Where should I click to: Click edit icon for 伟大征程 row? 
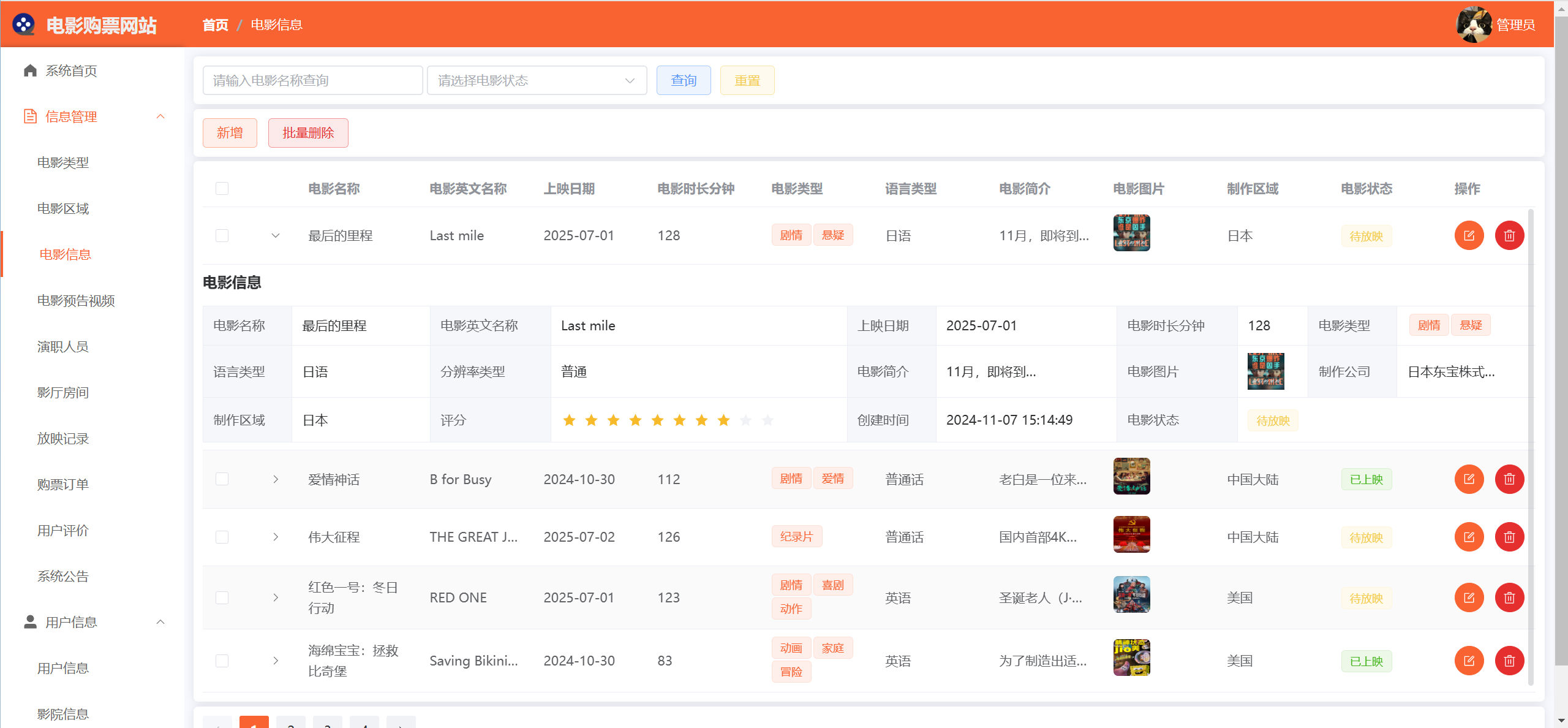coord(1469,537)
